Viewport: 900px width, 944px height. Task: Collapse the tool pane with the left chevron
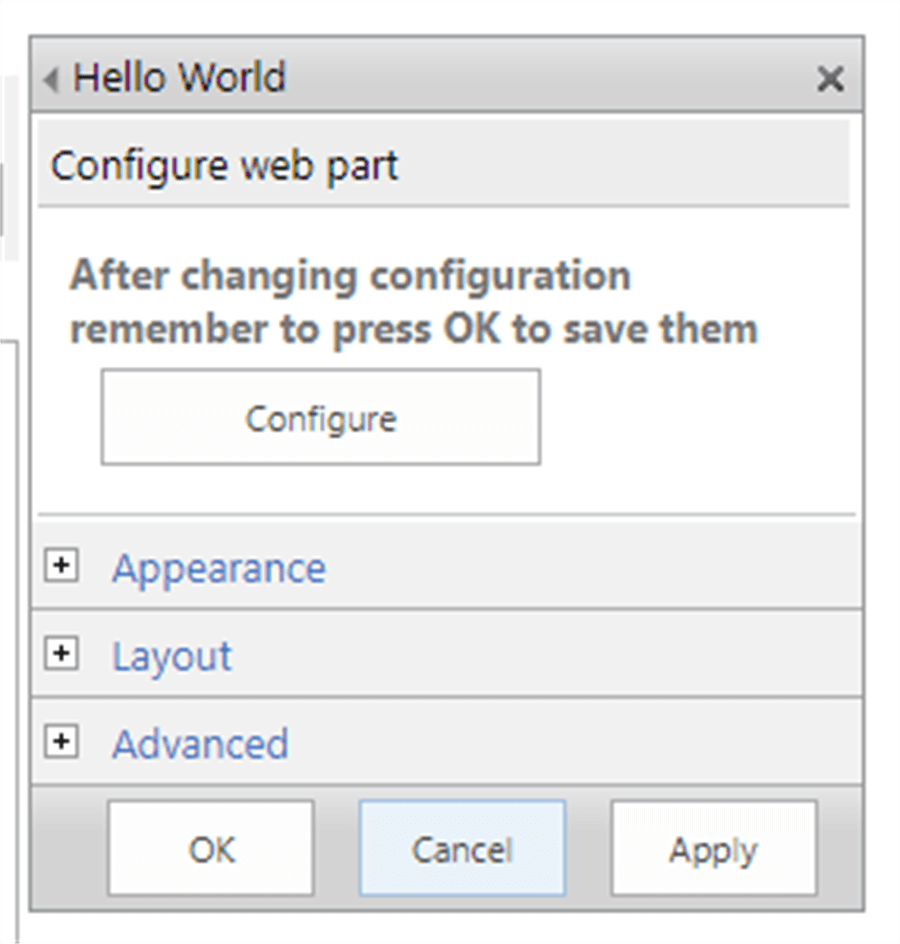[49, 78]
